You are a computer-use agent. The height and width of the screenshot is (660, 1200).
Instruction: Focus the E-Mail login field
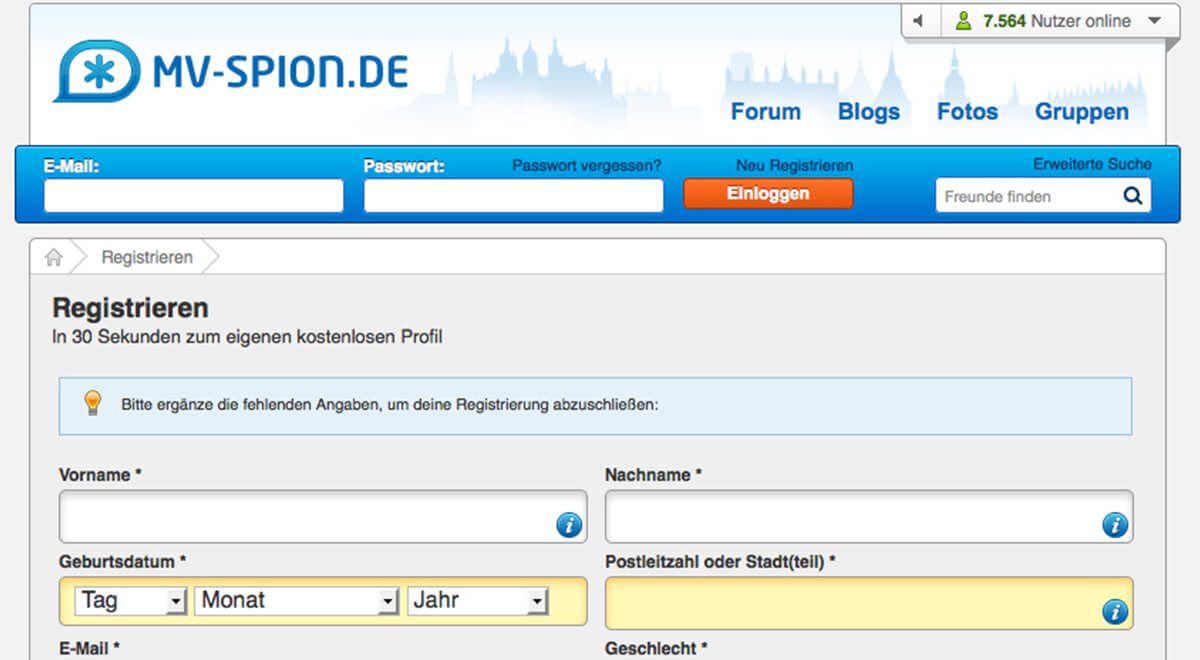click(194, 196)
